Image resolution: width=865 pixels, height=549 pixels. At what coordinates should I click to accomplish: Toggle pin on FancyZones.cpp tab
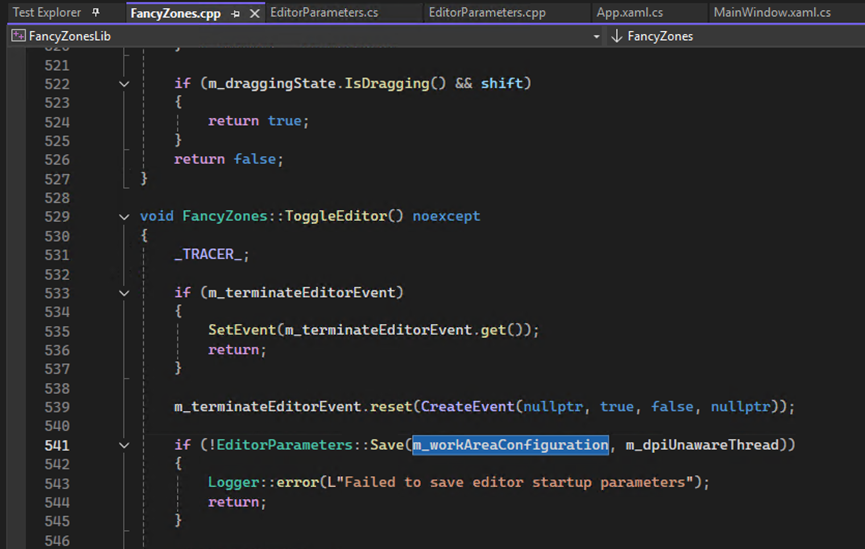pos(236,13)
